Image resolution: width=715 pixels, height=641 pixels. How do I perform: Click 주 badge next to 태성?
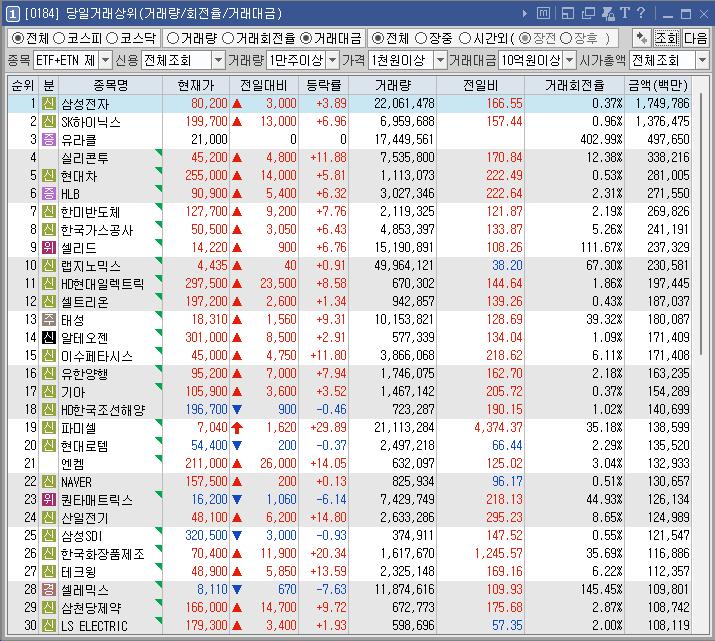coord(49,320)
